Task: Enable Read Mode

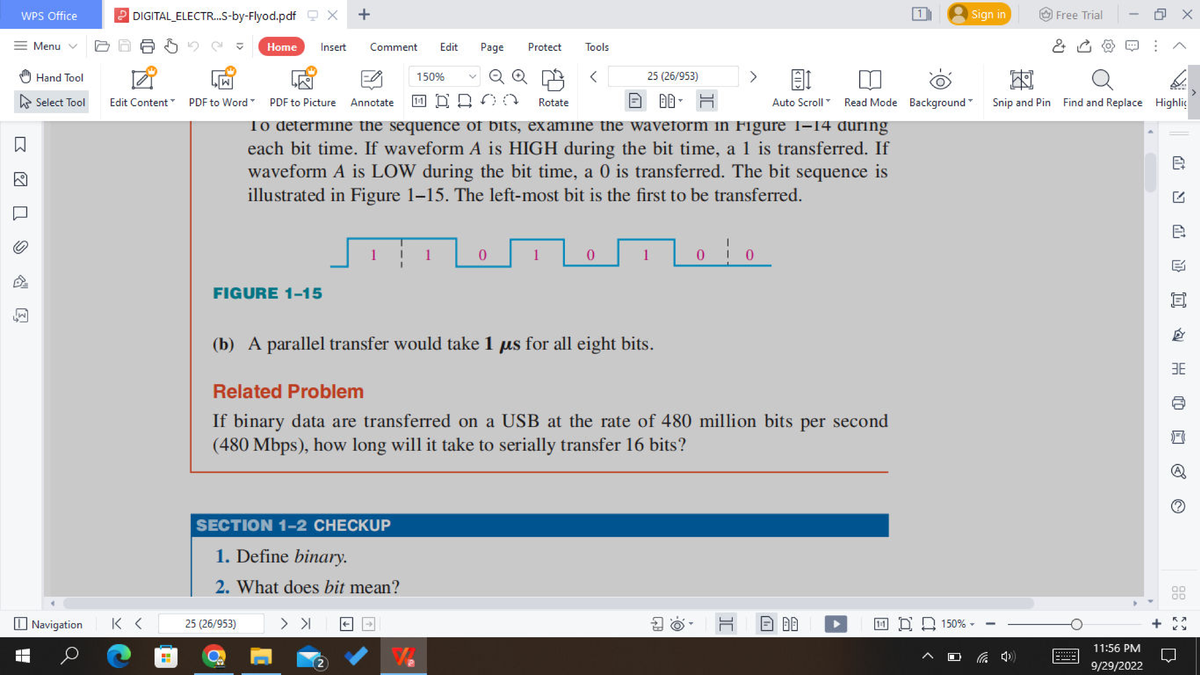Action: [870, 88]
